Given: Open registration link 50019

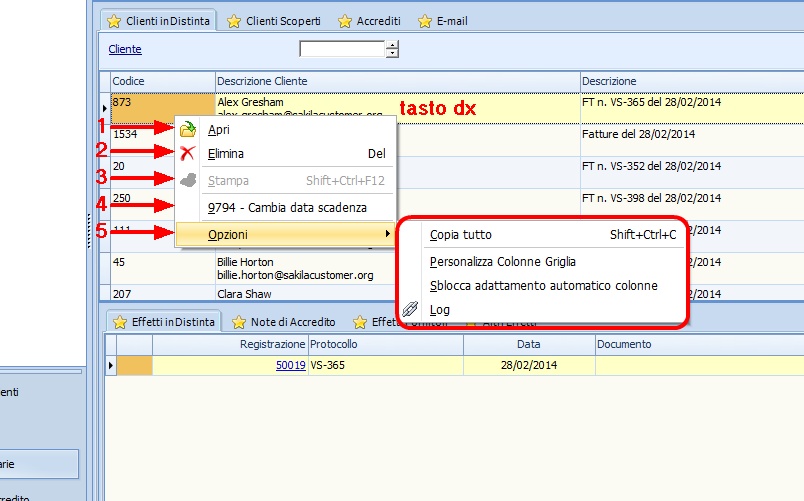Looking at the screenshot, I should pos(290,366).
